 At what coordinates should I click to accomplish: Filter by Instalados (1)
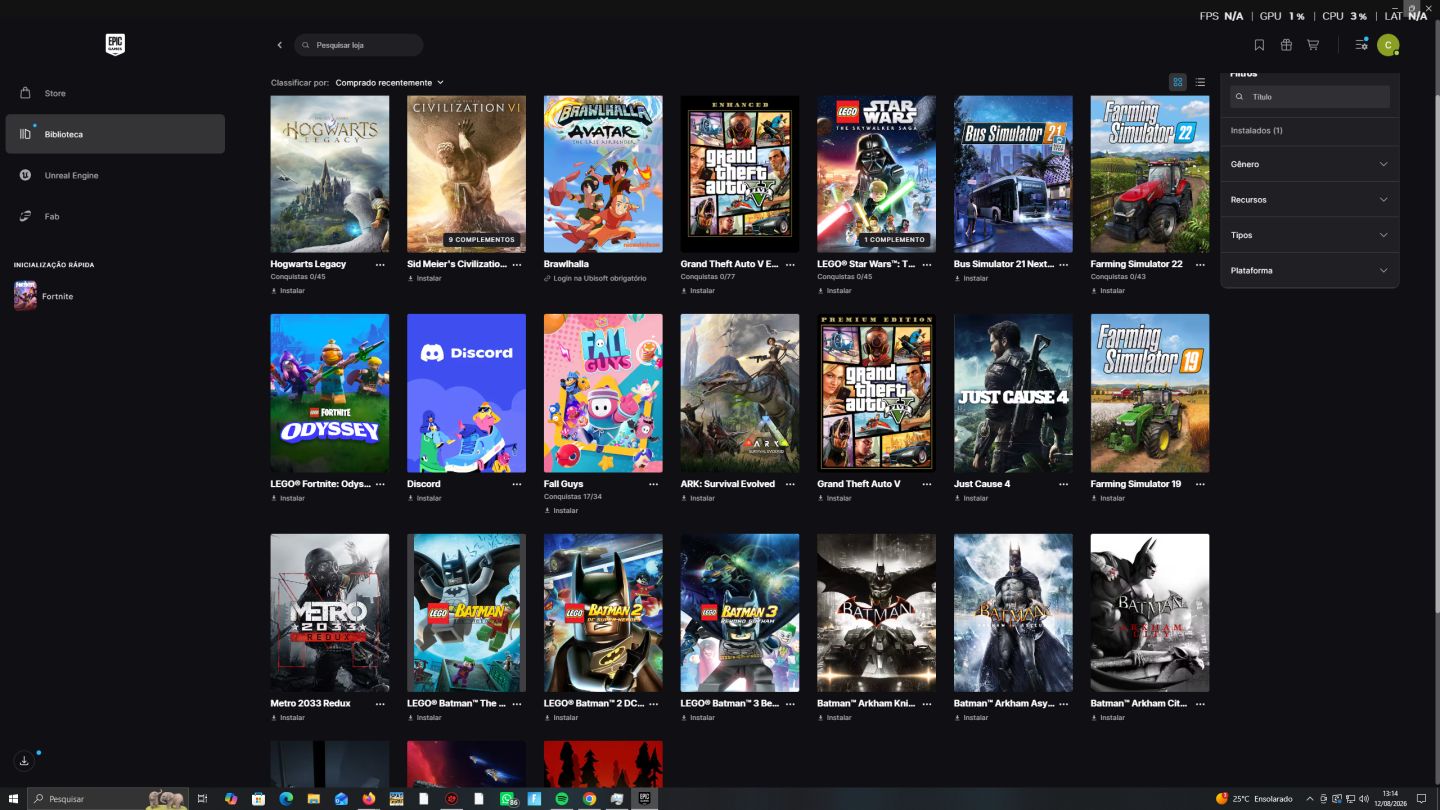(1256, 130)
